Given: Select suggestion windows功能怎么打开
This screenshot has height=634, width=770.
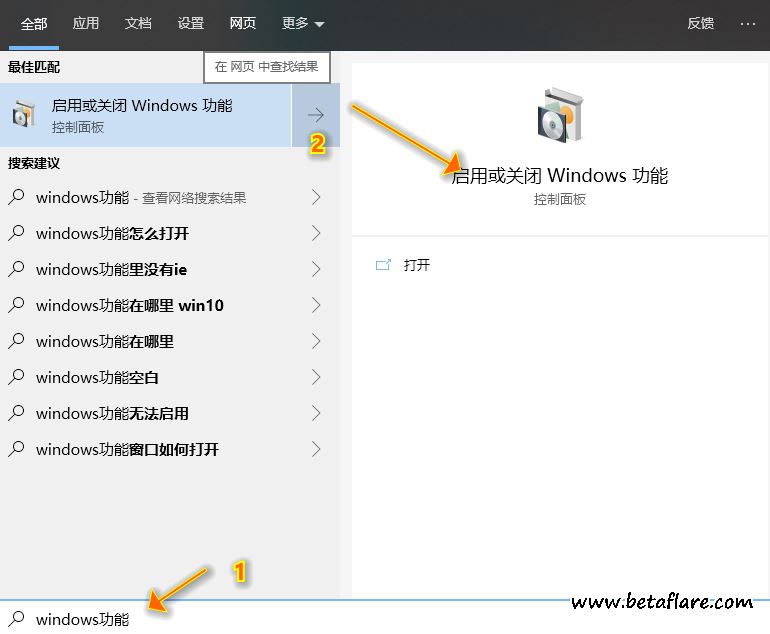Looking at the screenshot, I should pos(170,233).
